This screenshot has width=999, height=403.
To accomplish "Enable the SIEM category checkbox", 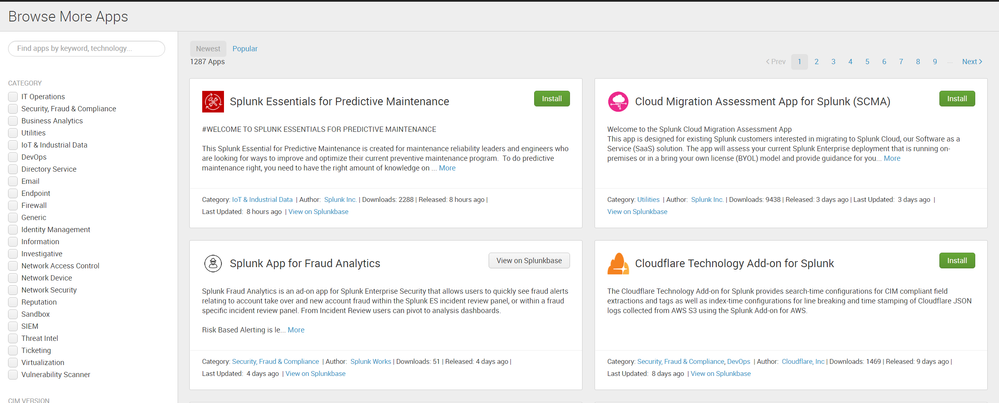I will pos(13,327).
